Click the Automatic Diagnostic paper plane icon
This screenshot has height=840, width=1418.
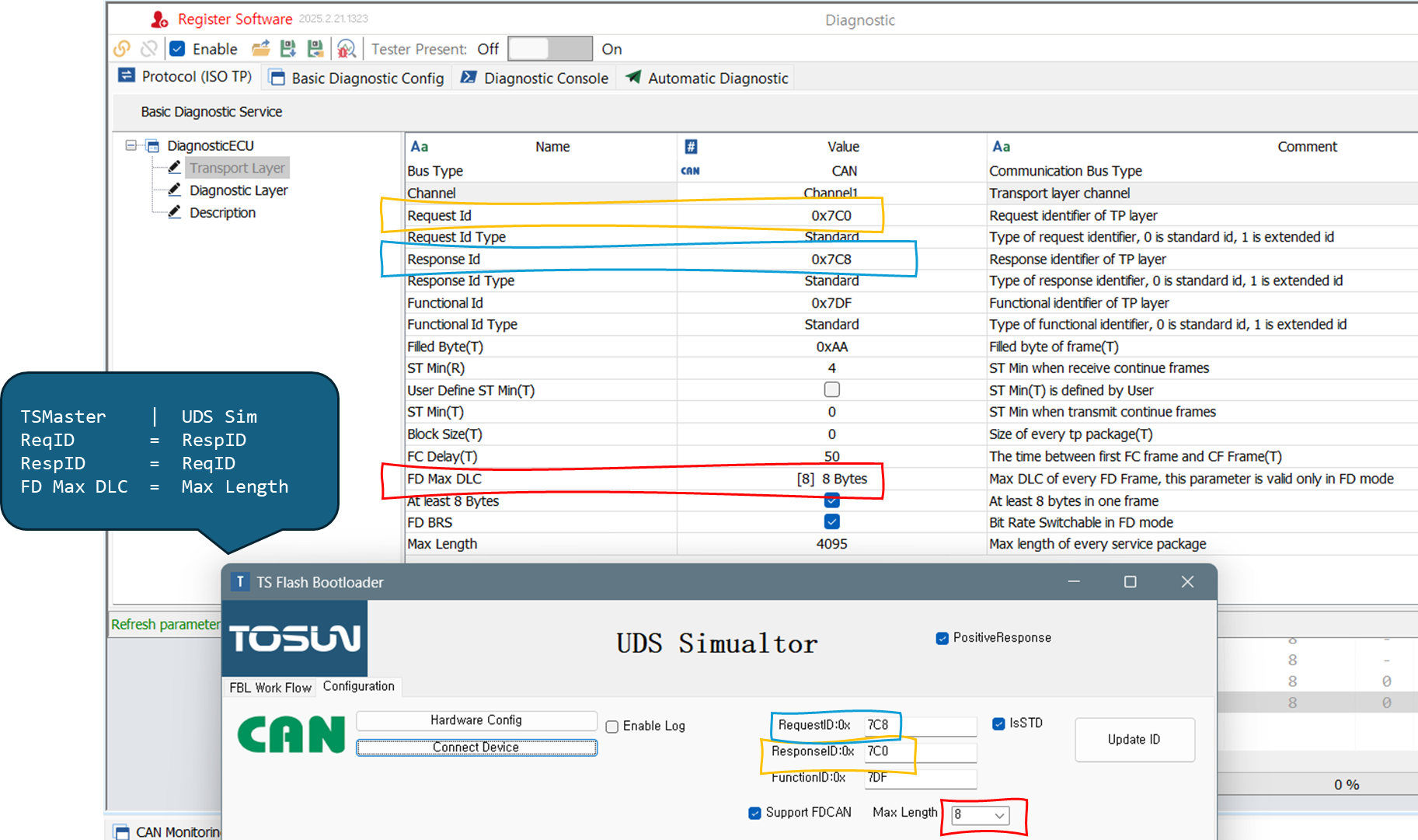pyautogui.click(x=633, y=77)
